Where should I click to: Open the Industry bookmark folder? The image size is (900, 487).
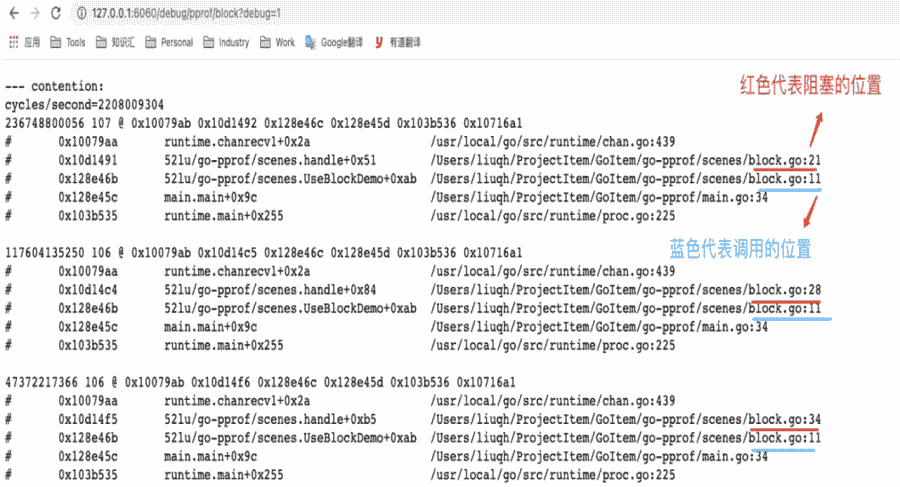coord(226,43)
